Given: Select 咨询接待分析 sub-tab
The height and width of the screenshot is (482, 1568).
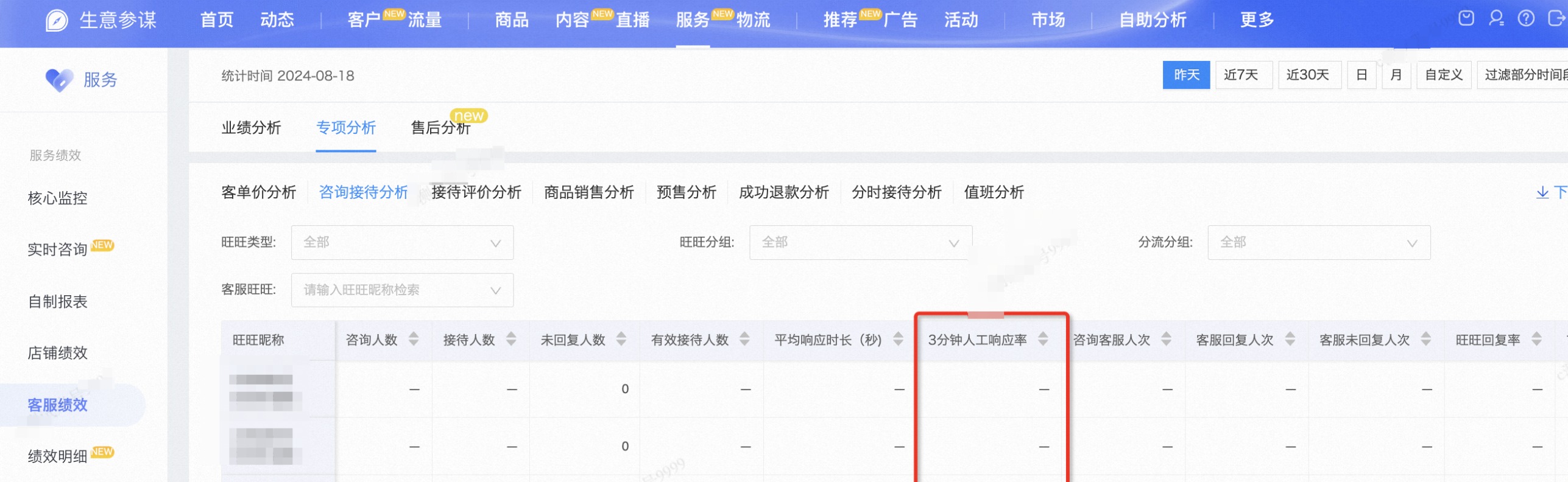Looking at the screenshot, I should (x=363, y=192).
